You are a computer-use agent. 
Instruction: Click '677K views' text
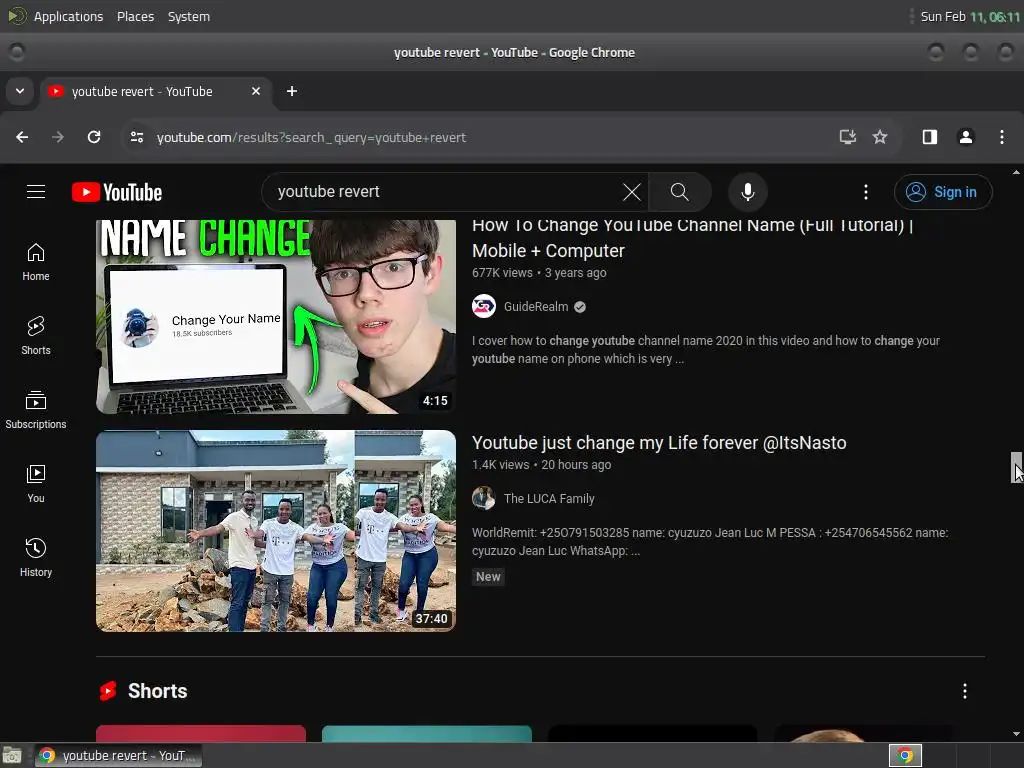tap(502, 273)
